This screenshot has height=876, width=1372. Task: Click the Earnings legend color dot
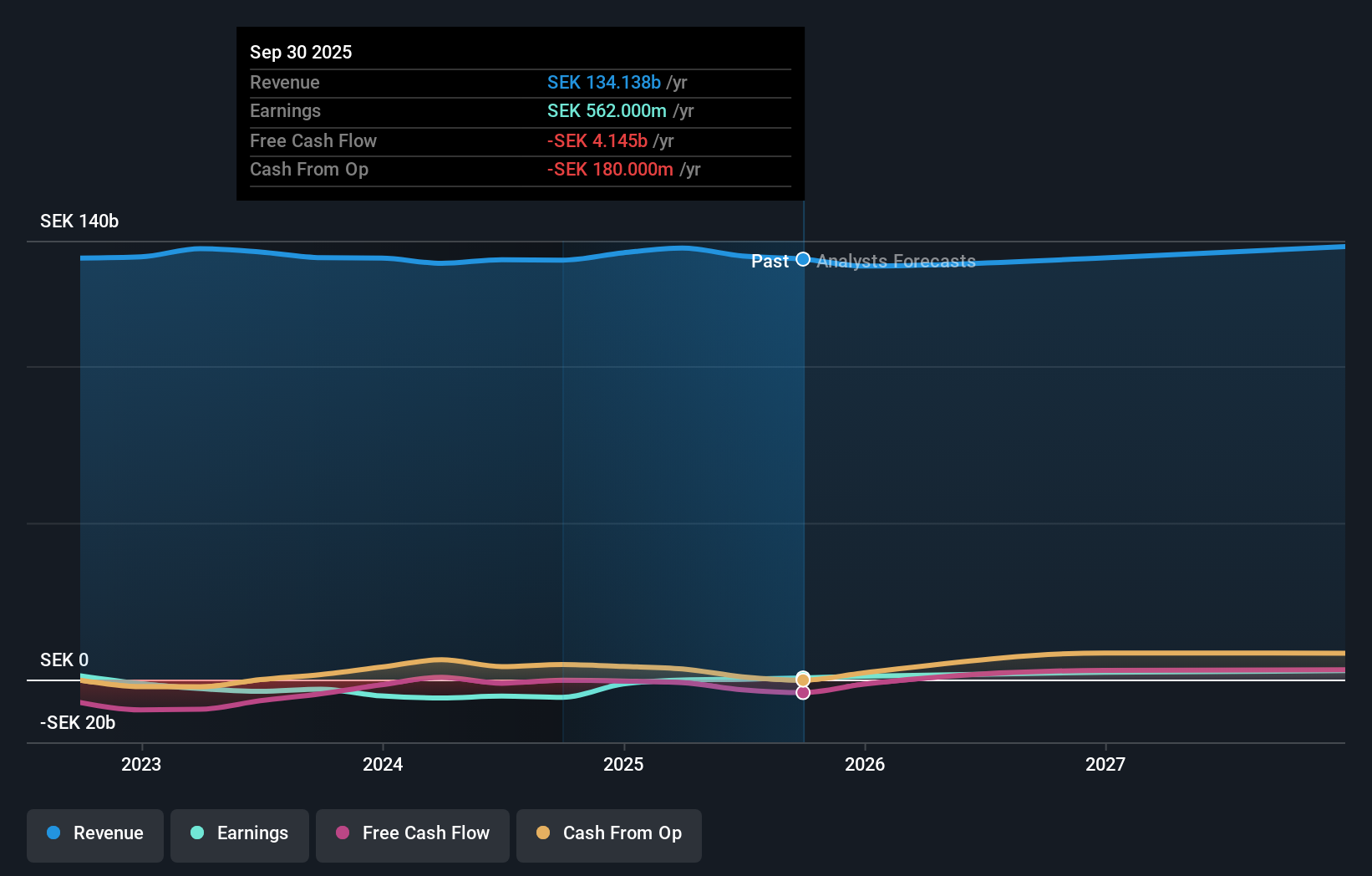[197, 833]
